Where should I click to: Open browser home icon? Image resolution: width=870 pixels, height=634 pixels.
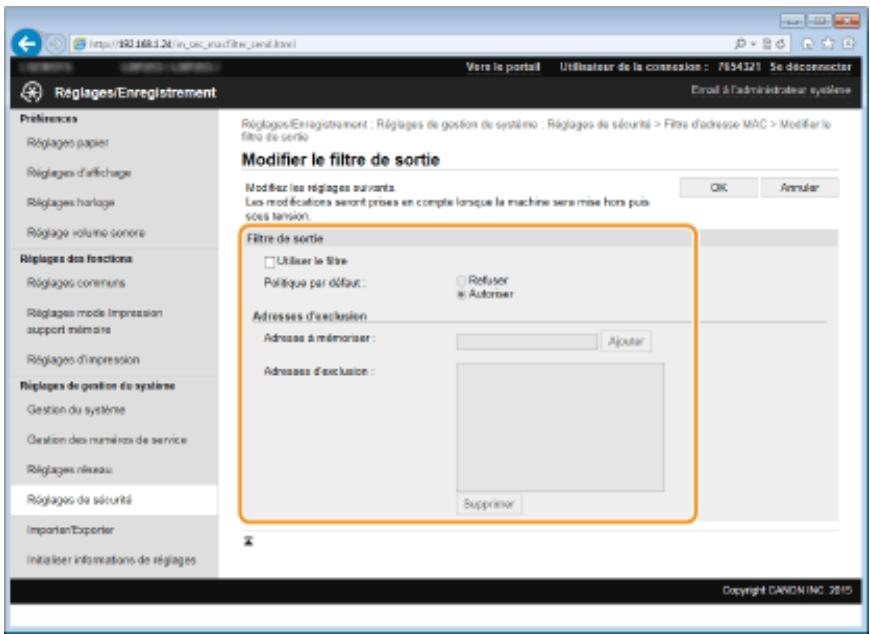(x=809, y=44)
